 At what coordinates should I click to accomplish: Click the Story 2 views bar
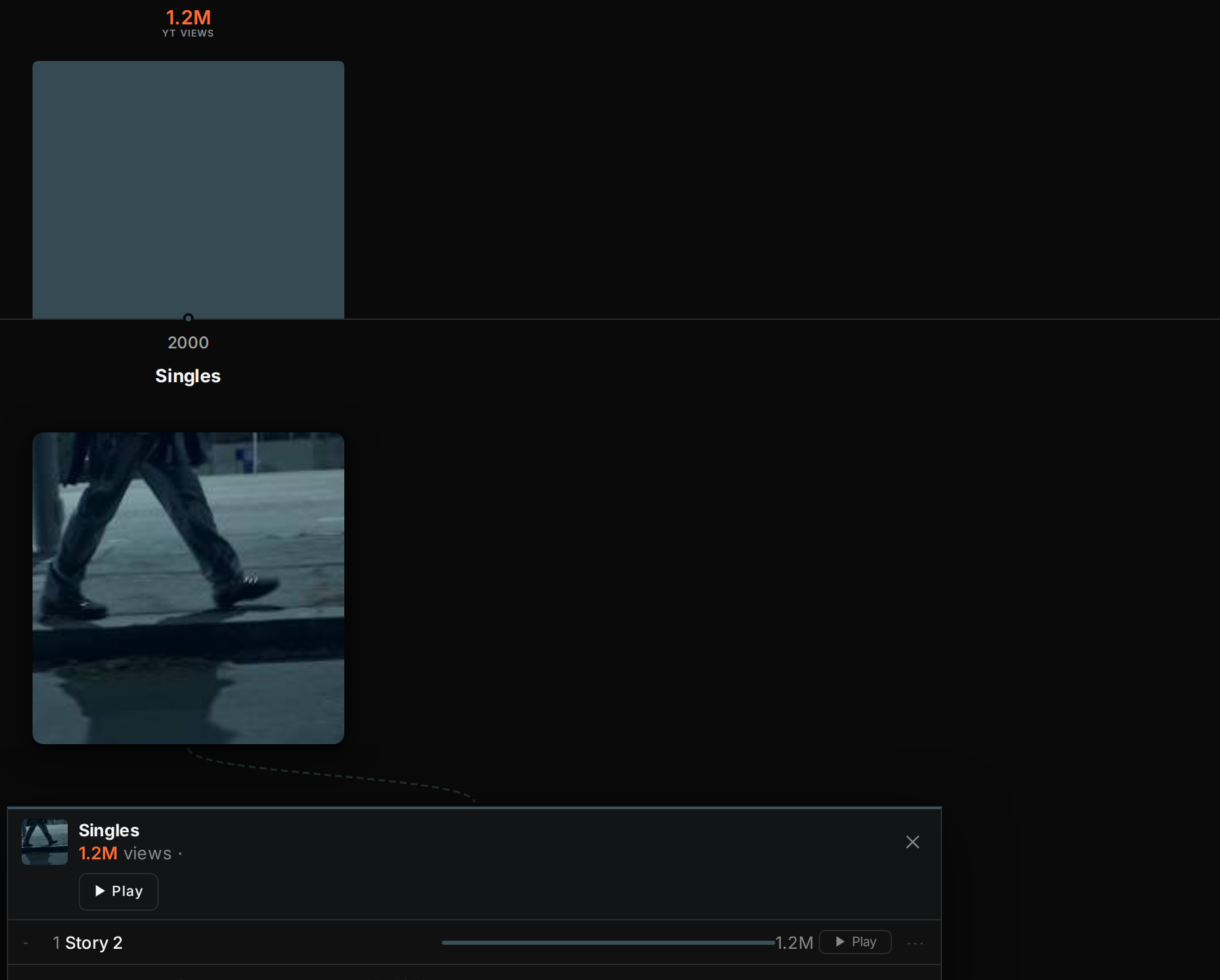[608, 943]
